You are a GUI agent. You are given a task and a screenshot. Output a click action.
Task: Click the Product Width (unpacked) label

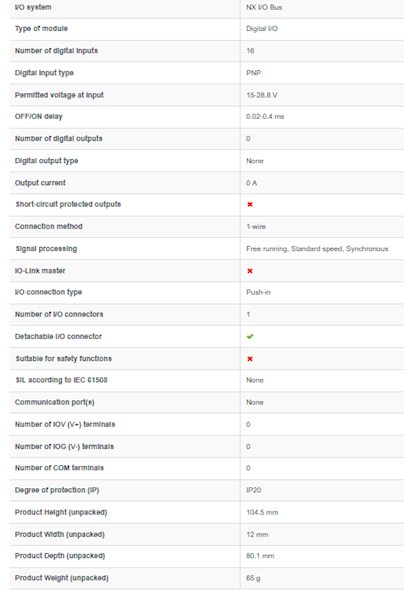(x=59, y=534)
